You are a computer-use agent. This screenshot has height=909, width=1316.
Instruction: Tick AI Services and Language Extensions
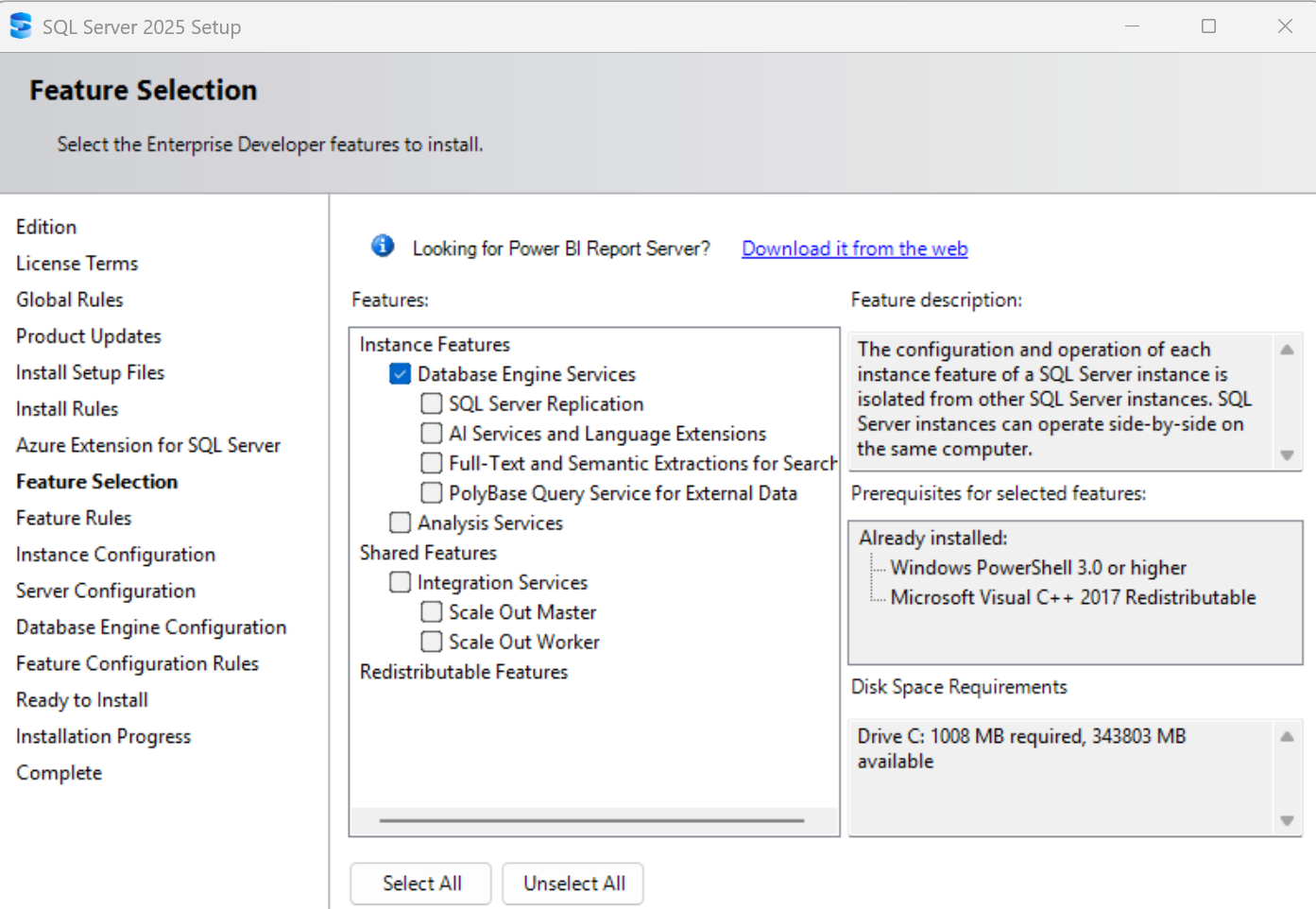432,434
